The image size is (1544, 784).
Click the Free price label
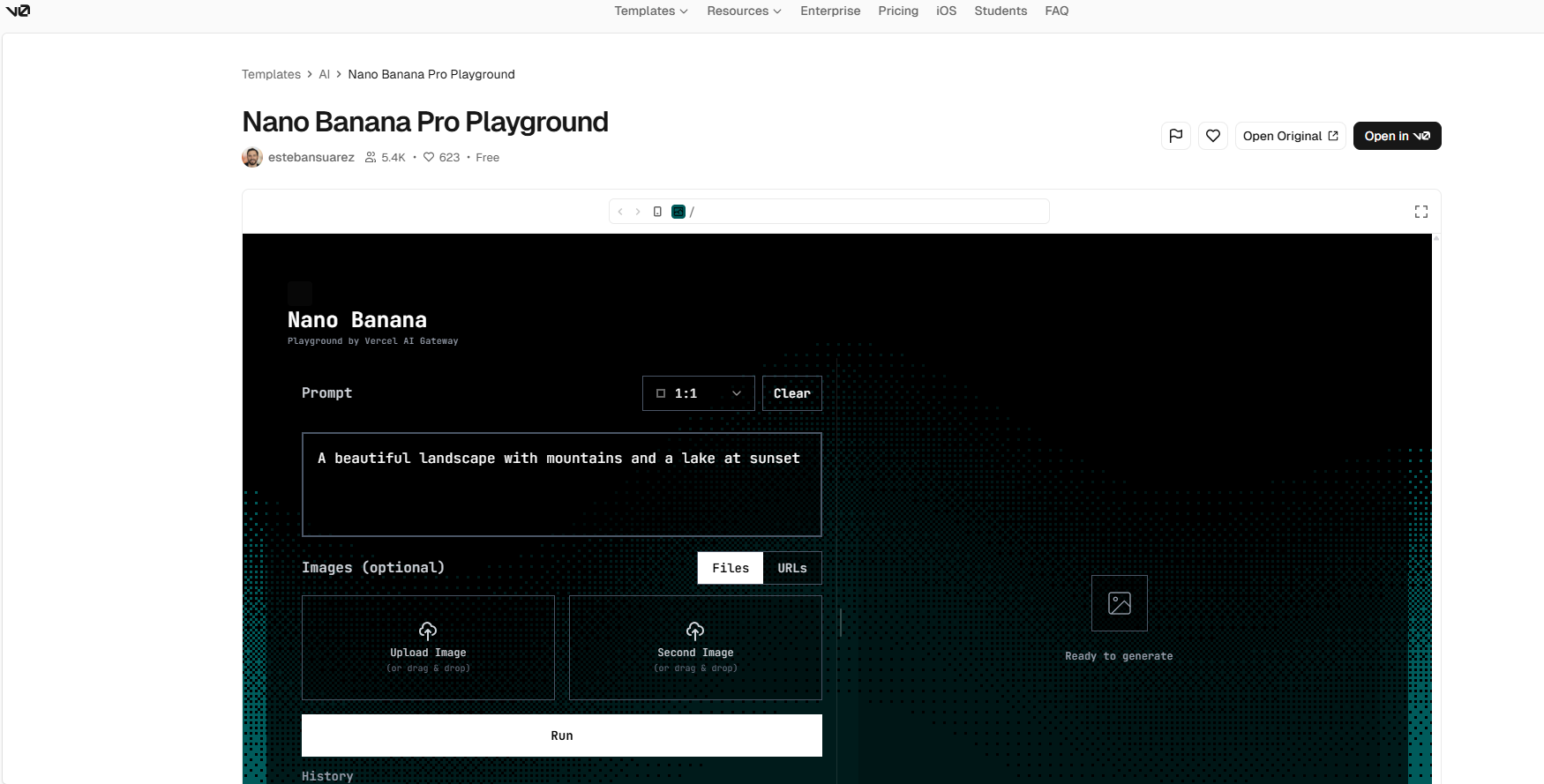(488, 157)
